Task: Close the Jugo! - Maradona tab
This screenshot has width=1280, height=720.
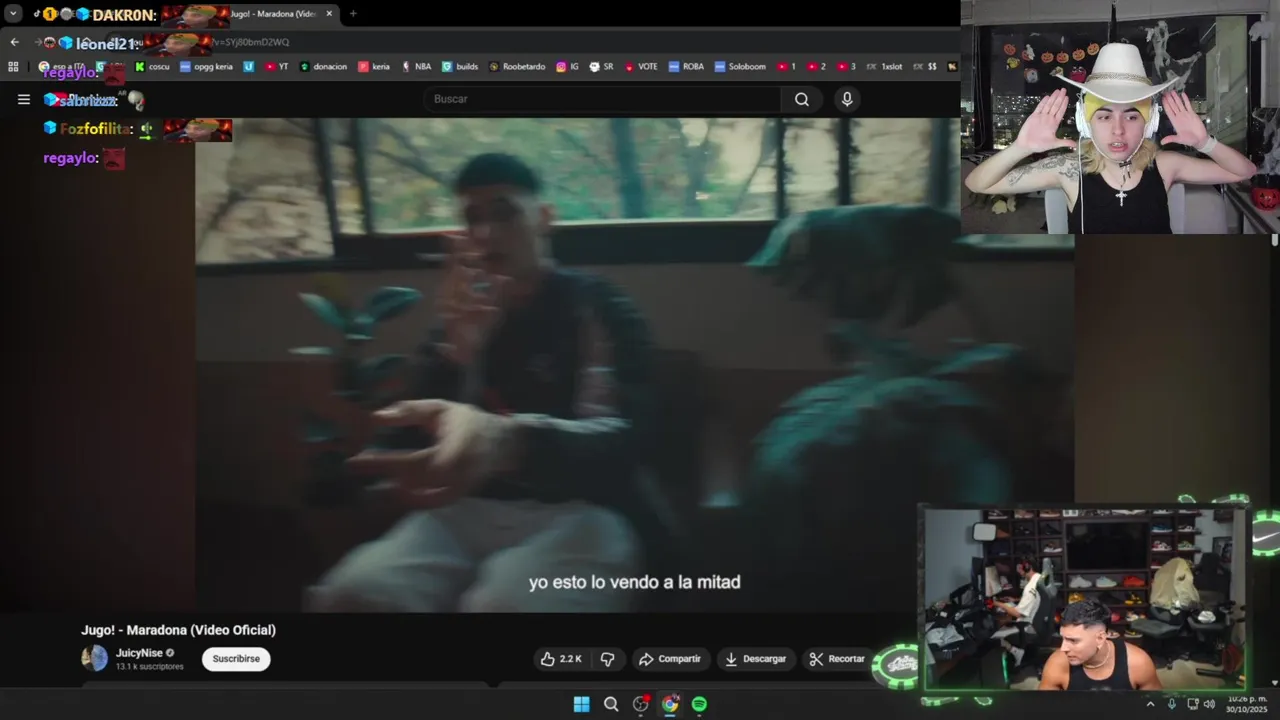Action: coord(329,14)
